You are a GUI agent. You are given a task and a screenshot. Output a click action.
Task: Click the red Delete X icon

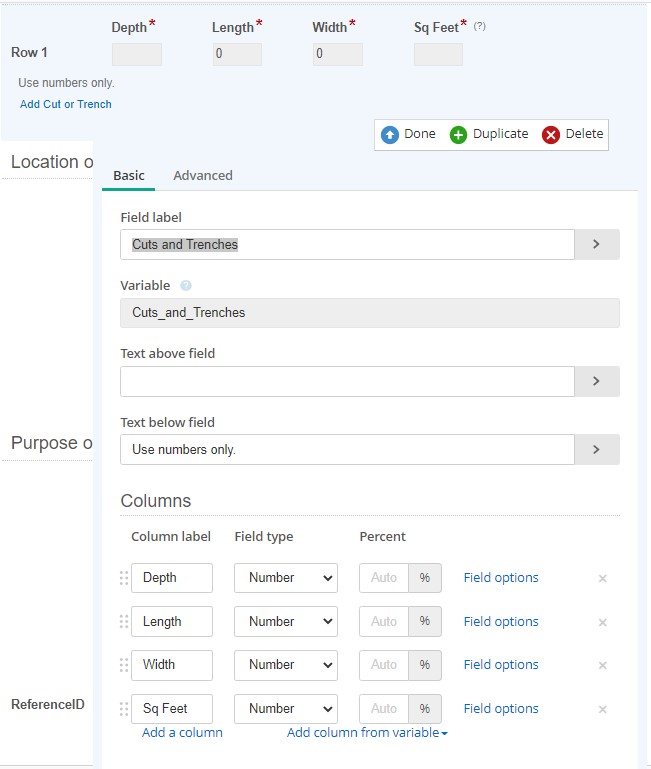(x=551, y=134)
